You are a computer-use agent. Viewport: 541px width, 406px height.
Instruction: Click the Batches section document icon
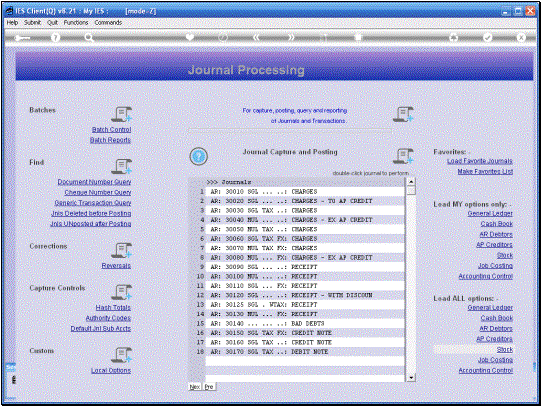click(121, 114)
